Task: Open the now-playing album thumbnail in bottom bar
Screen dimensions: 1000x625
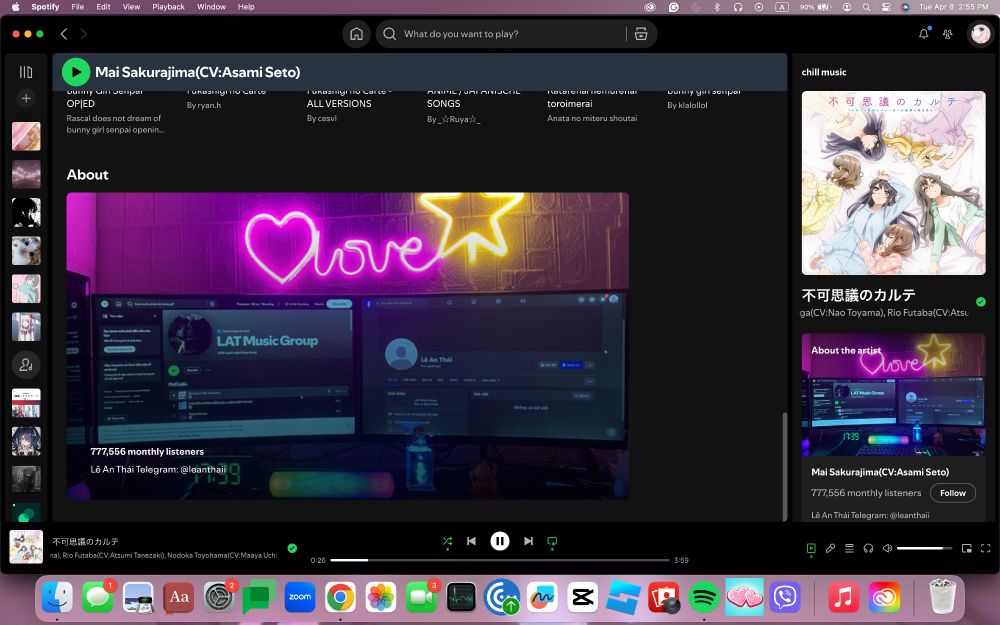Action: click(26, 547)
